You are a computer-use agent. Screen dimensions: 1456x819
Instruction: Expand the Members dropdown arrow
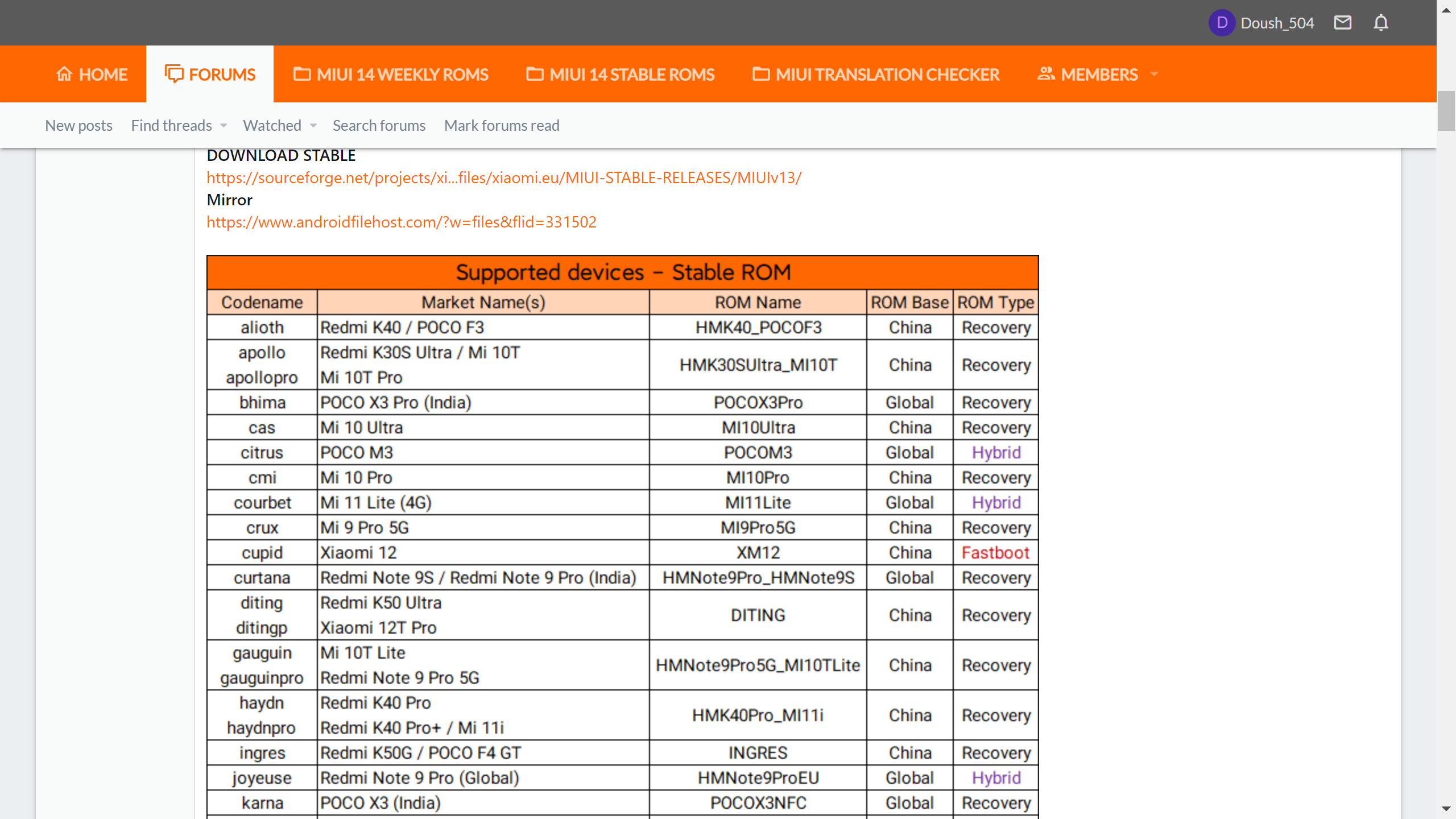click(x=1154, y=74)
